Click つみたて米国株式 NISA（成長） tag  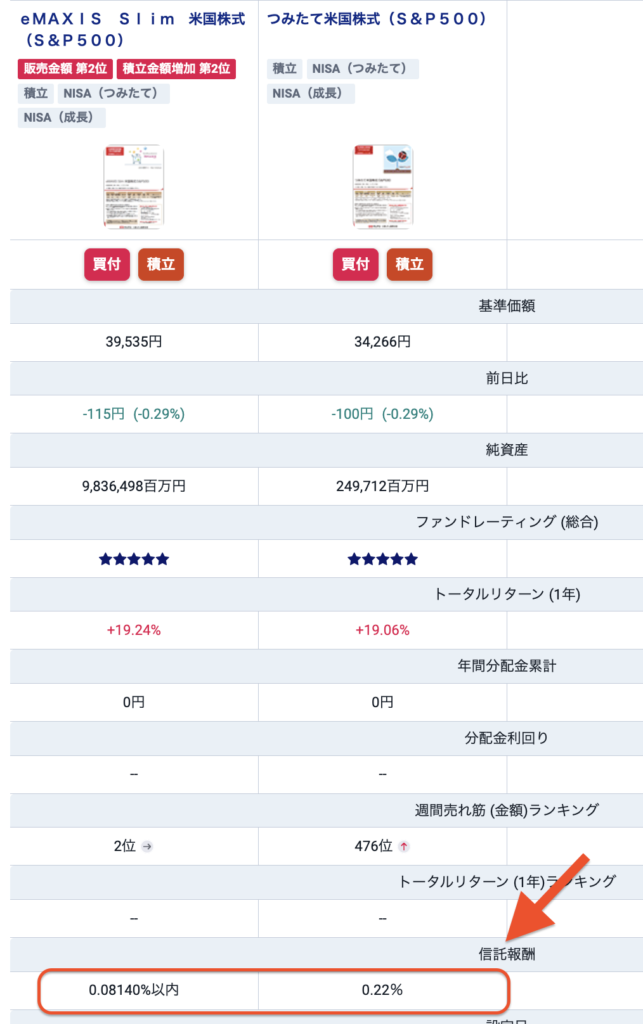click(311, 94)
